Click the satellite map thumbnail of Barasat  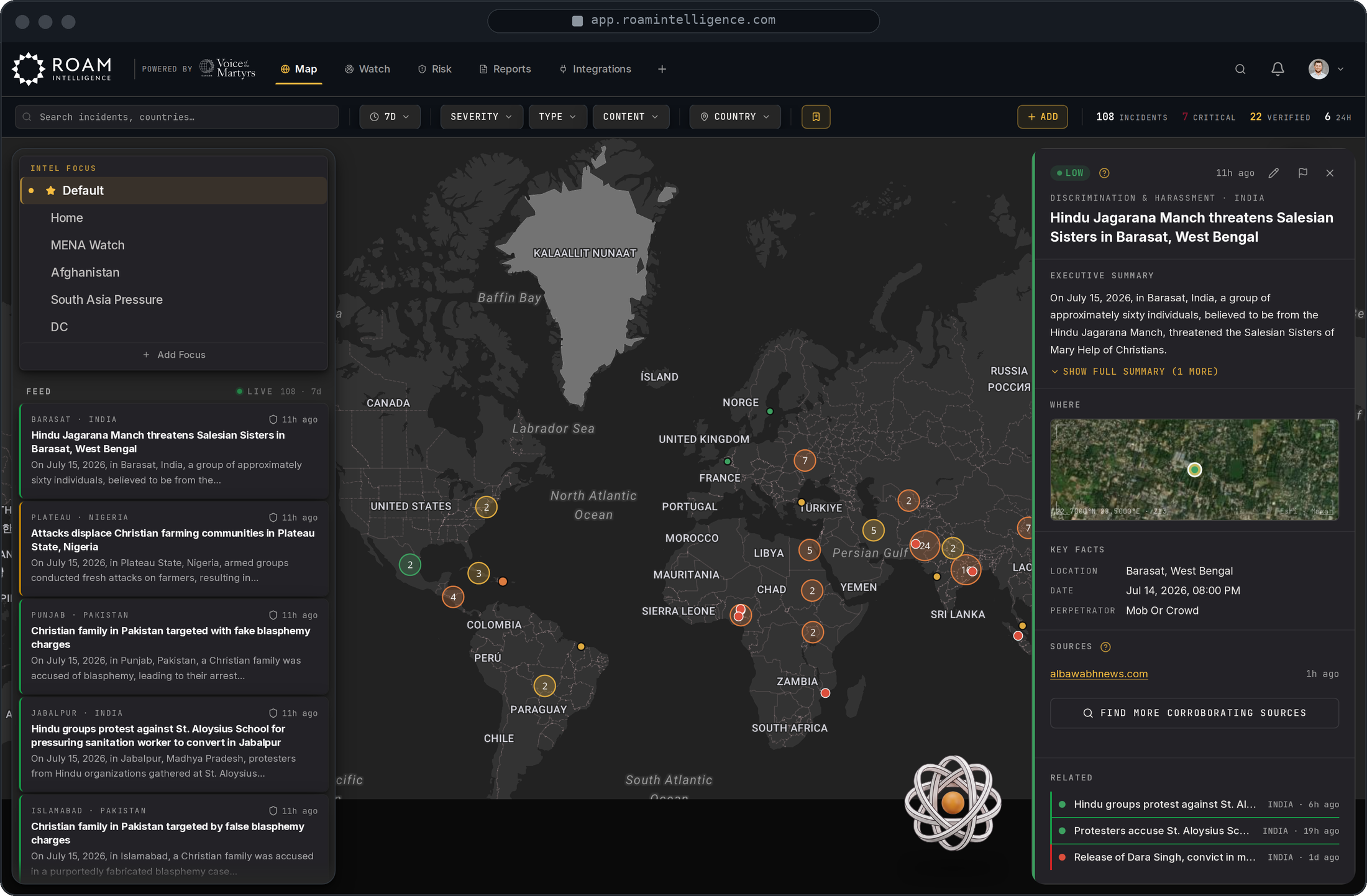click(1194, 470)
